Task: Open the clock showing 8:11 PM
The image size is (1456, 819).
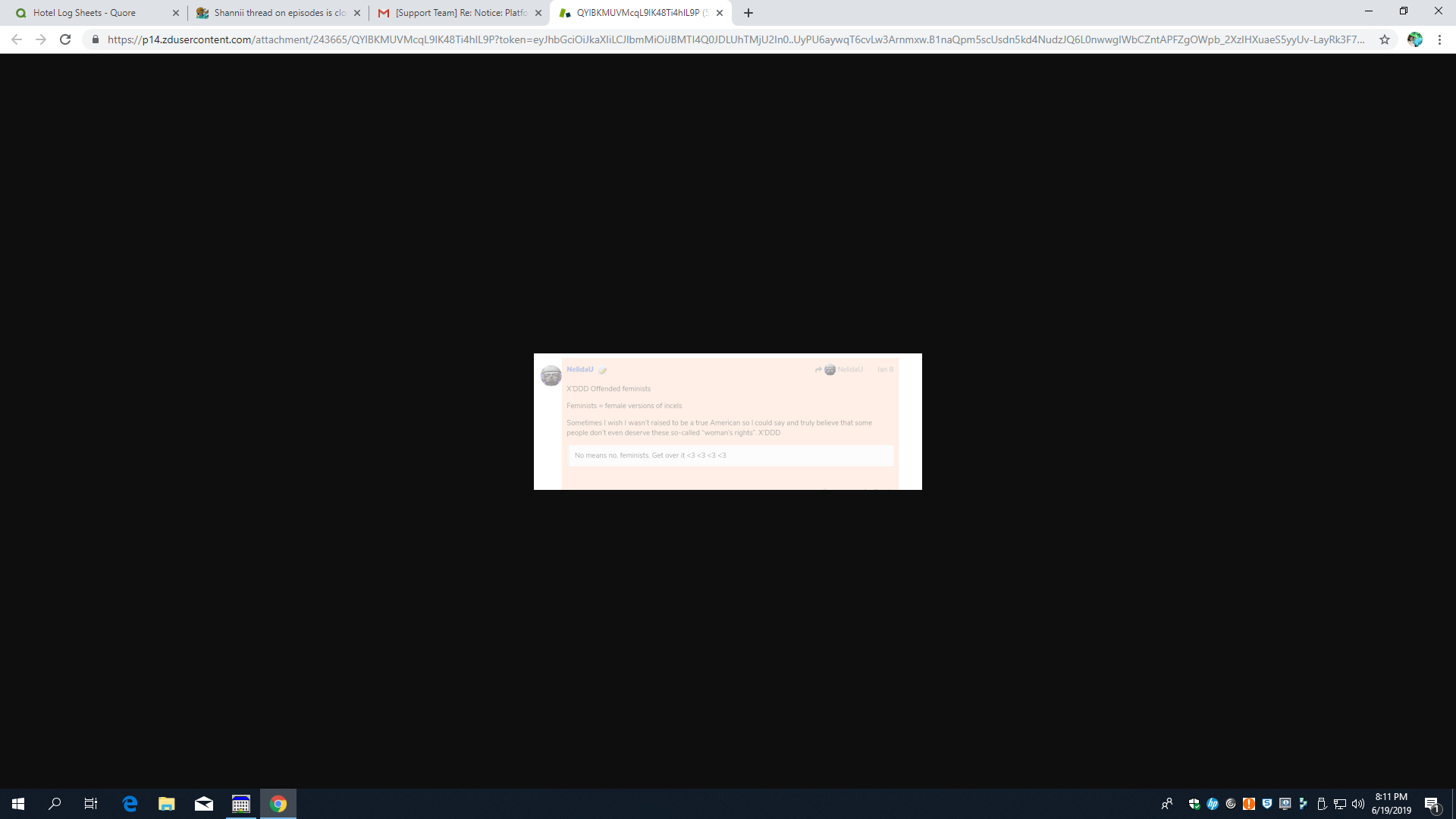Action: pos(1392,804)
